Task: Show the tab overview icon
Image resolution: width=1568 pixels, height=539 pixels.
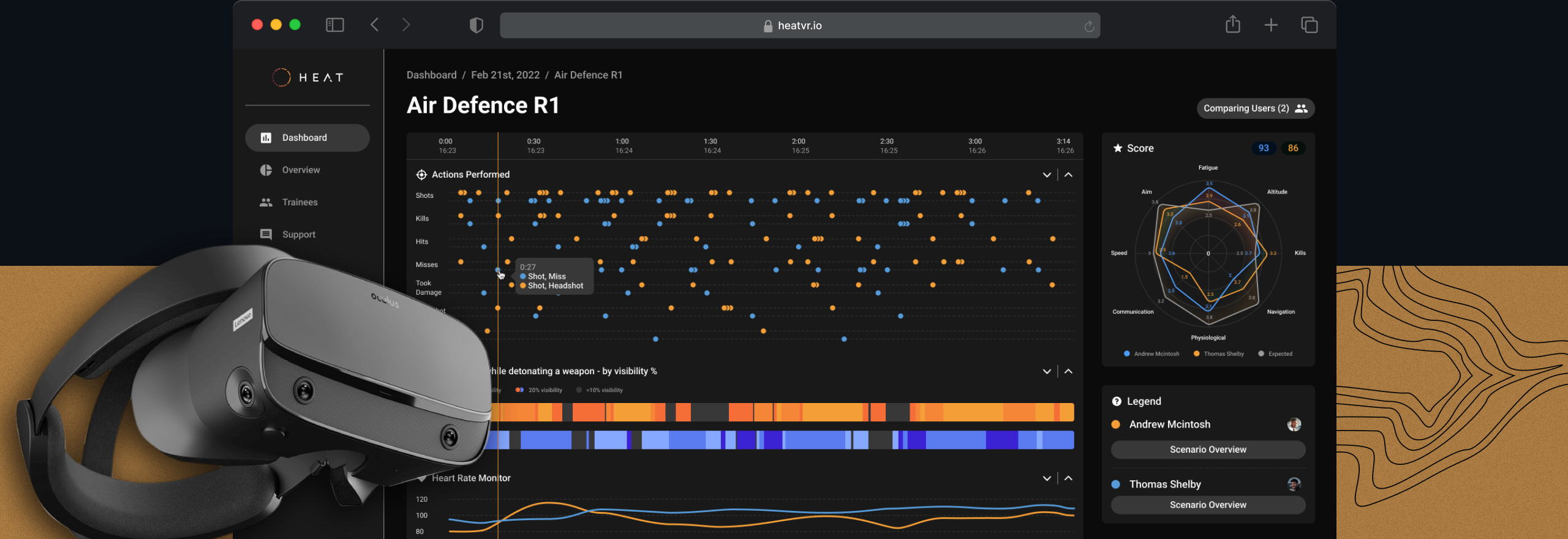Action: (x=1309, y=25)
